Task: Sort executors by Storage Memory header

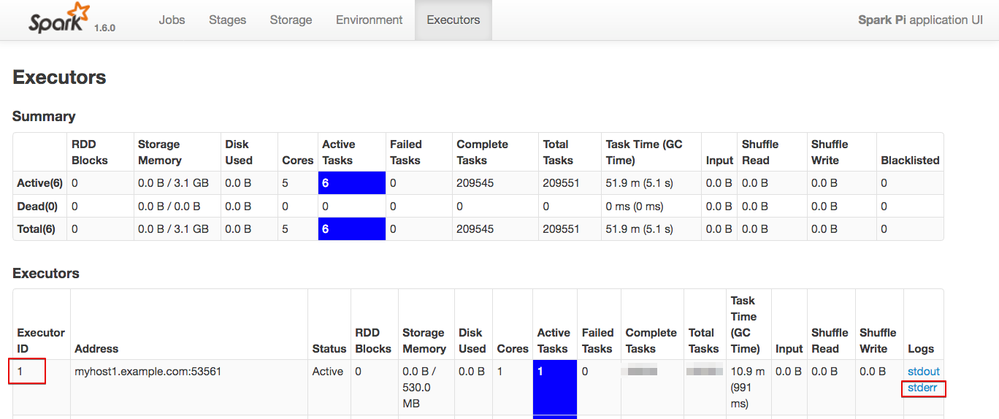Action: click(423, 340)
